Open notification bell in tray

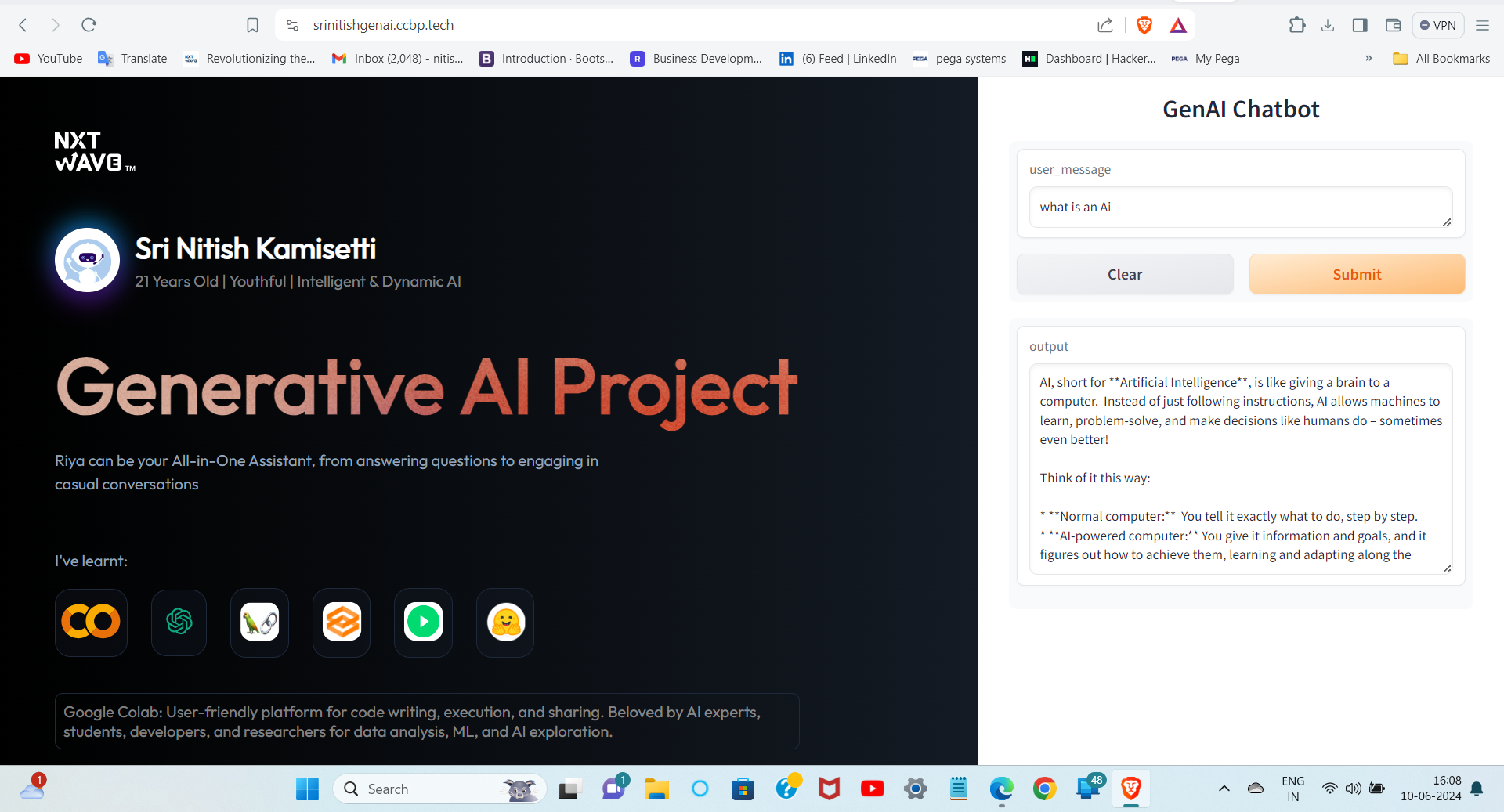click(1477, 789)
